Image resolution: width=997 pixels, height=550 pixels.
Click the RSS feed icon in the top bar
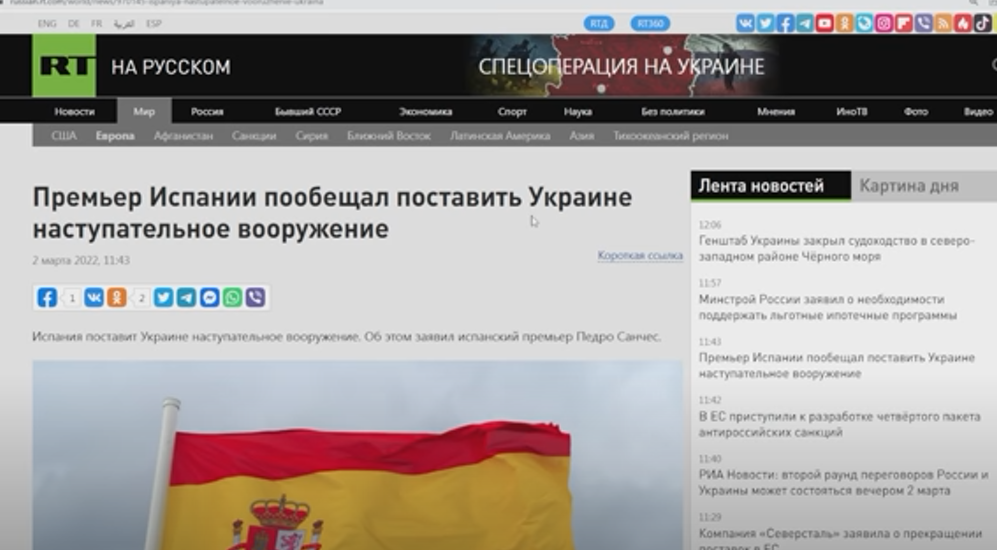point(943,23)
